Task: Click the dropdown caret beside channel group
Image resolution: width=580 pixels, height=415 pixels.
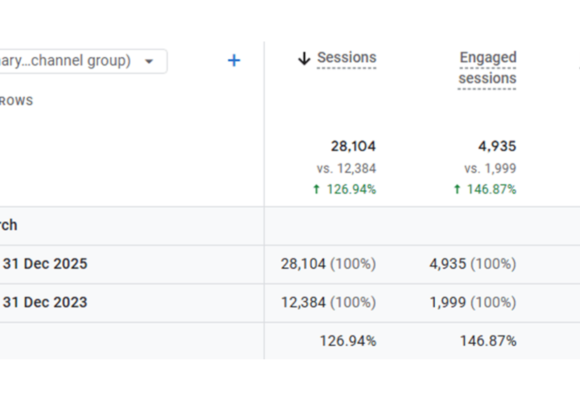Action: click(x=149, y=61)
